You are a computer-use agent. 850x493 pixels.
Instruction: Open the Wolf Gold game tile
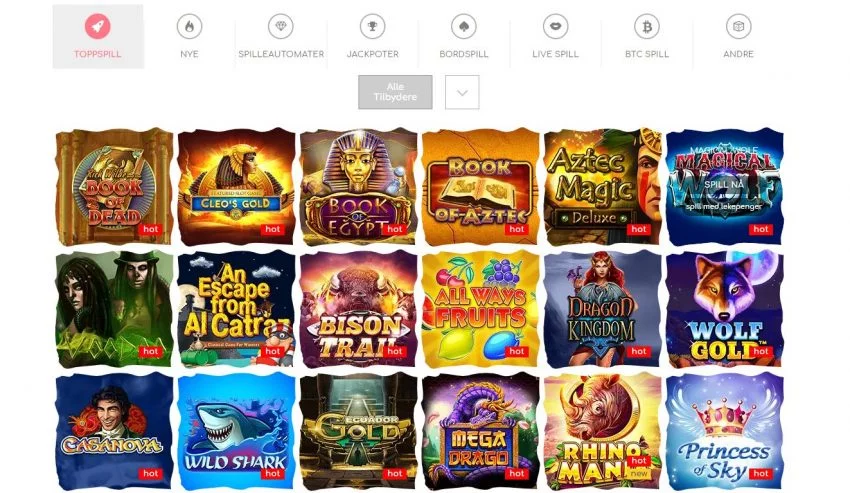(725, 309)
